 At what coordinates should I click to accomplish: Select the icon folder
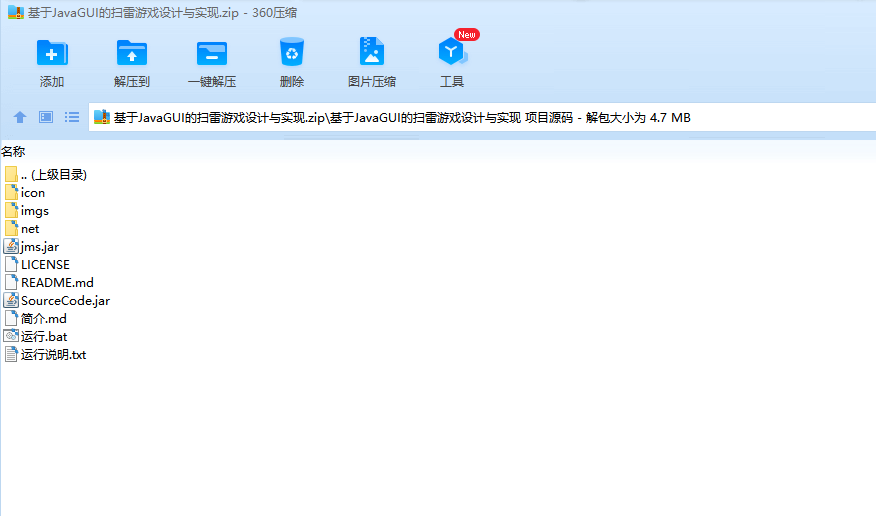pos(25,193)
